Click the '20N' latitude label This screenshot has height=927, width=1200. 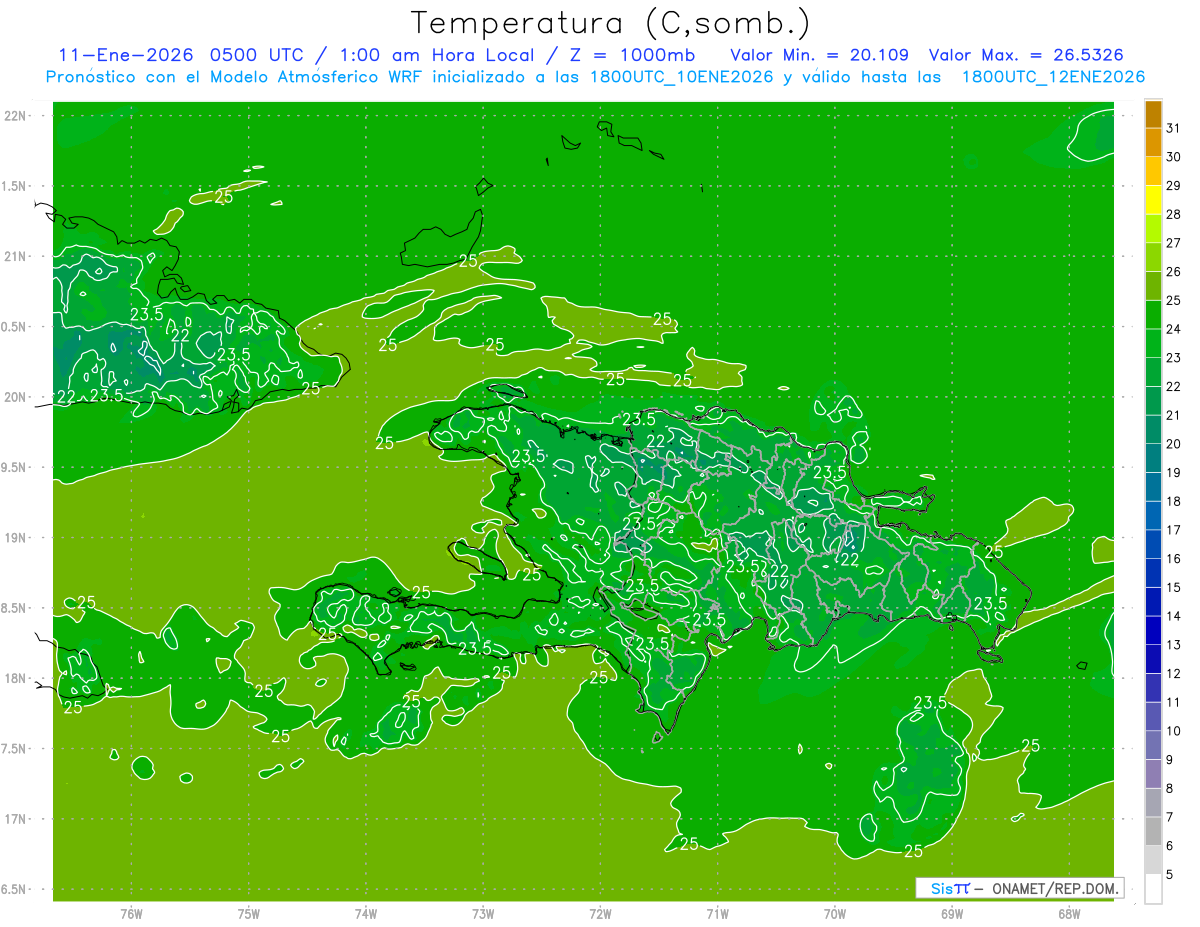coord(15,397)
